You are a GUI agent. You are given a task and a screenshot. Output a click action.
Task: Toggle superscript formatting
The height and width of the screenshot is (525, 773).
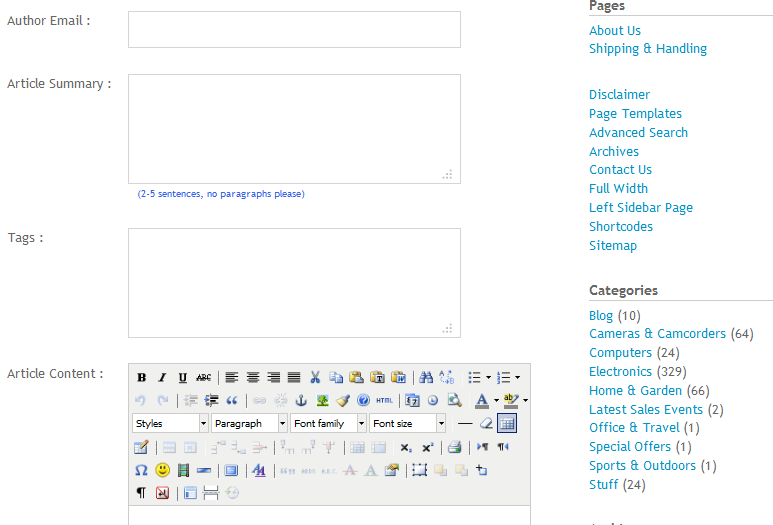427,447
